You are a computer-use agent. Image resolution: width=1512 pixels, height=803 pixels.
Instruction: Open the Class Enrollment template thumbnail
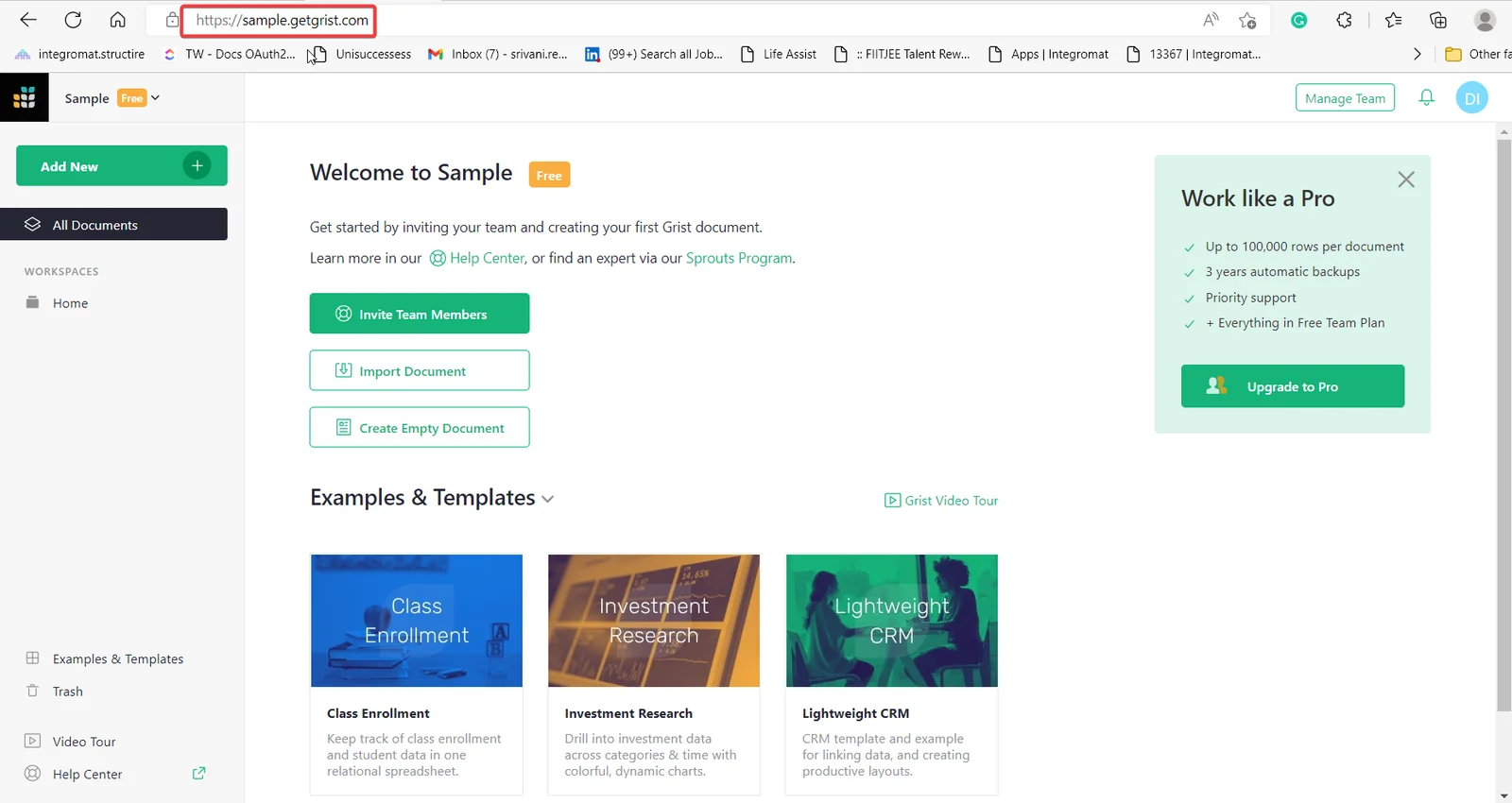pos(417,621)
